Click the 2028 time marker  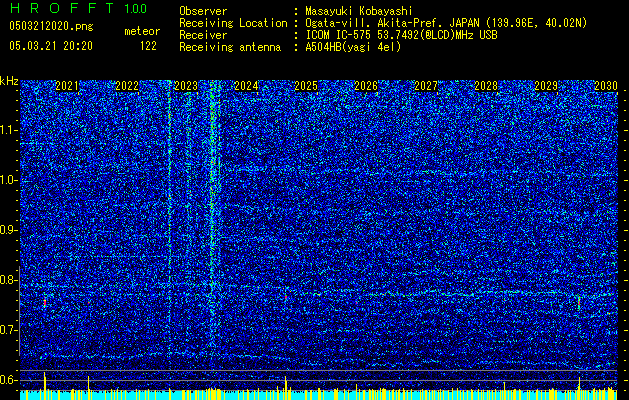486,86
